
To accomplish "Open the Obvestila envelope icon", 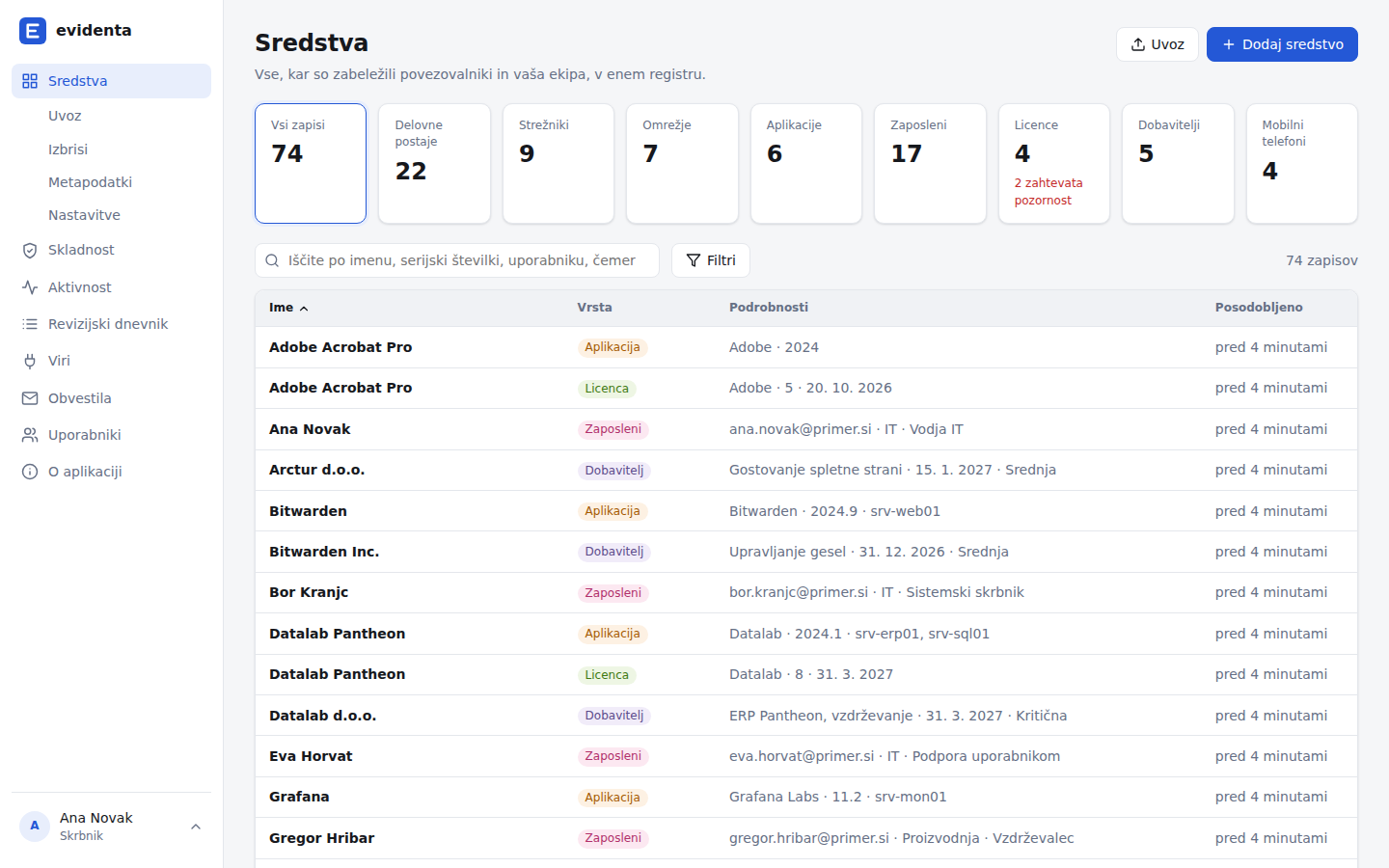I will pyautogui.click(x=30, y=398).
